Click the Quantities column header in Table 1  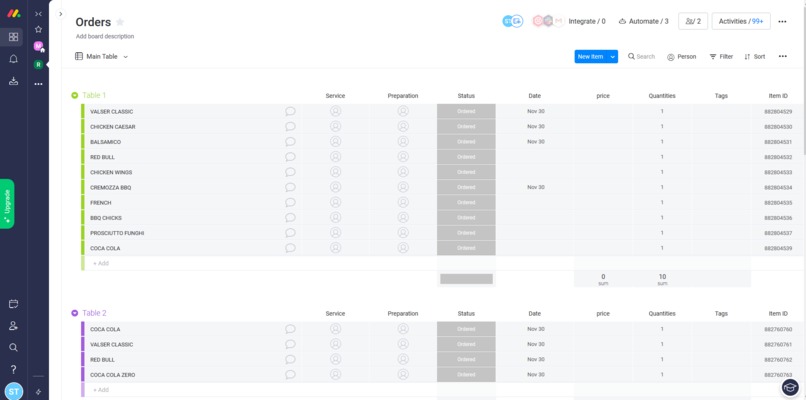click(x=662, y=96)
